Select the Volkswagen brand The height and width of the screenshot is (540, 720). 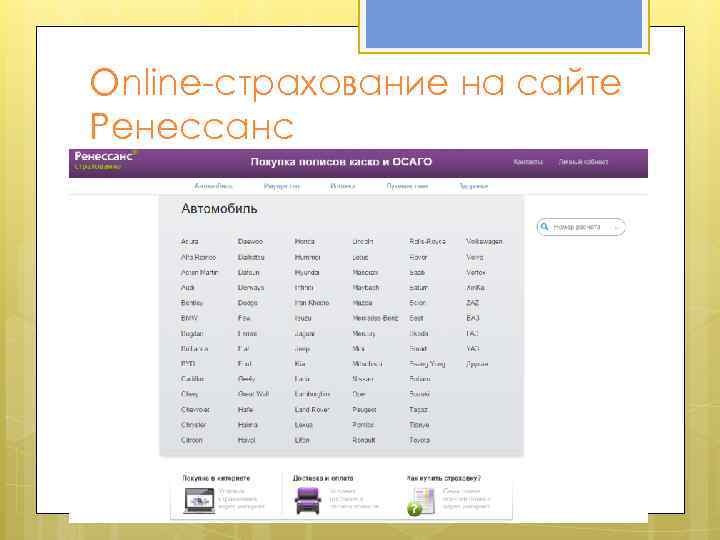pos(484,242)
